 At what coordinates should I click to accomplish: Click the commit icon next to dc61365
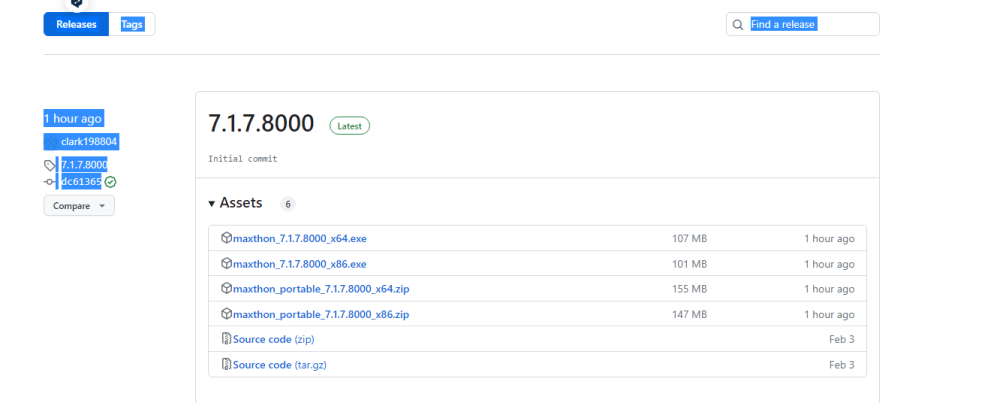tap(50, 182)
